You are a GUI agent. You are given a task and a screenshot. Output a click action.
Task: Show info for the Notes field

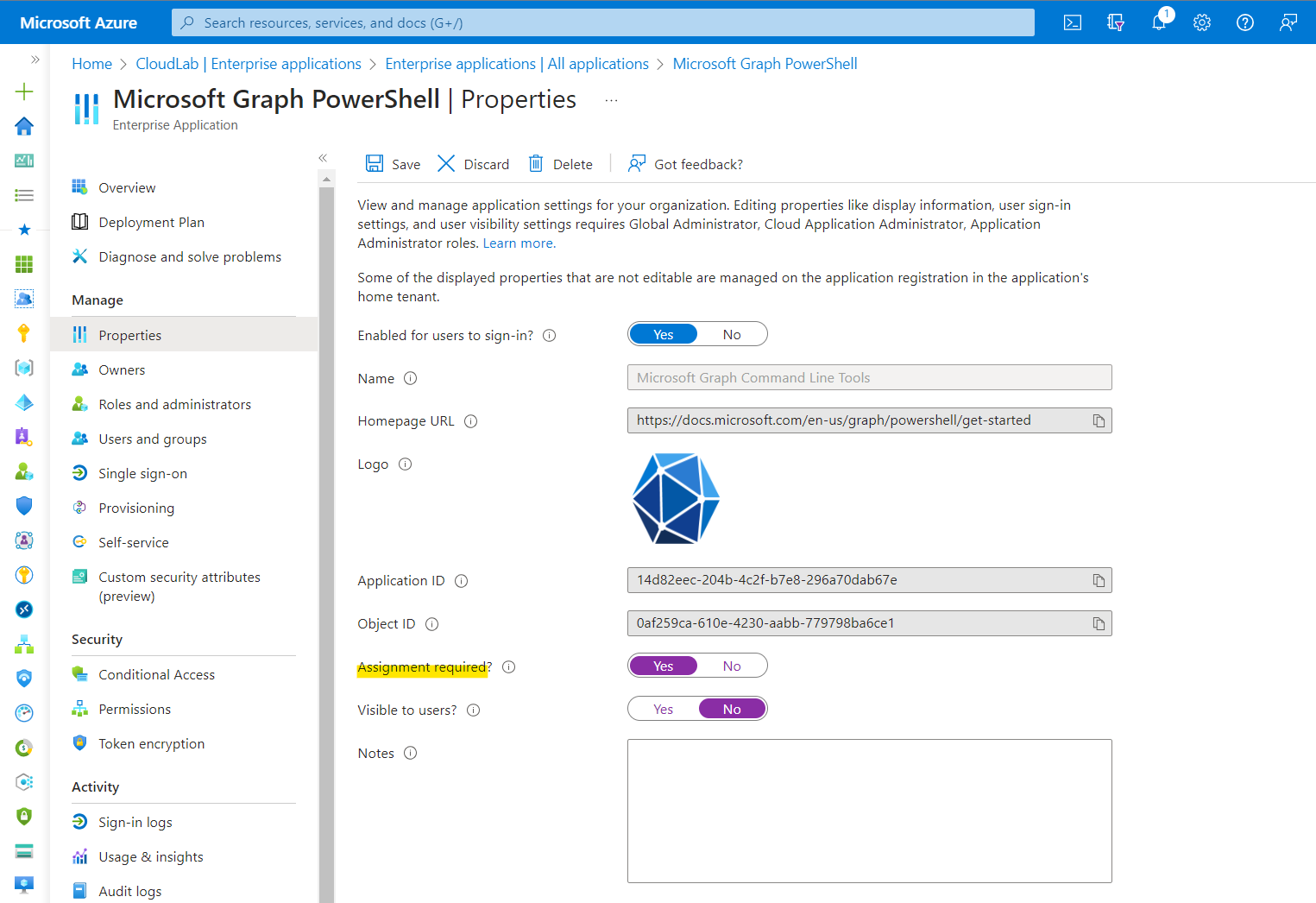pos(411,753)
